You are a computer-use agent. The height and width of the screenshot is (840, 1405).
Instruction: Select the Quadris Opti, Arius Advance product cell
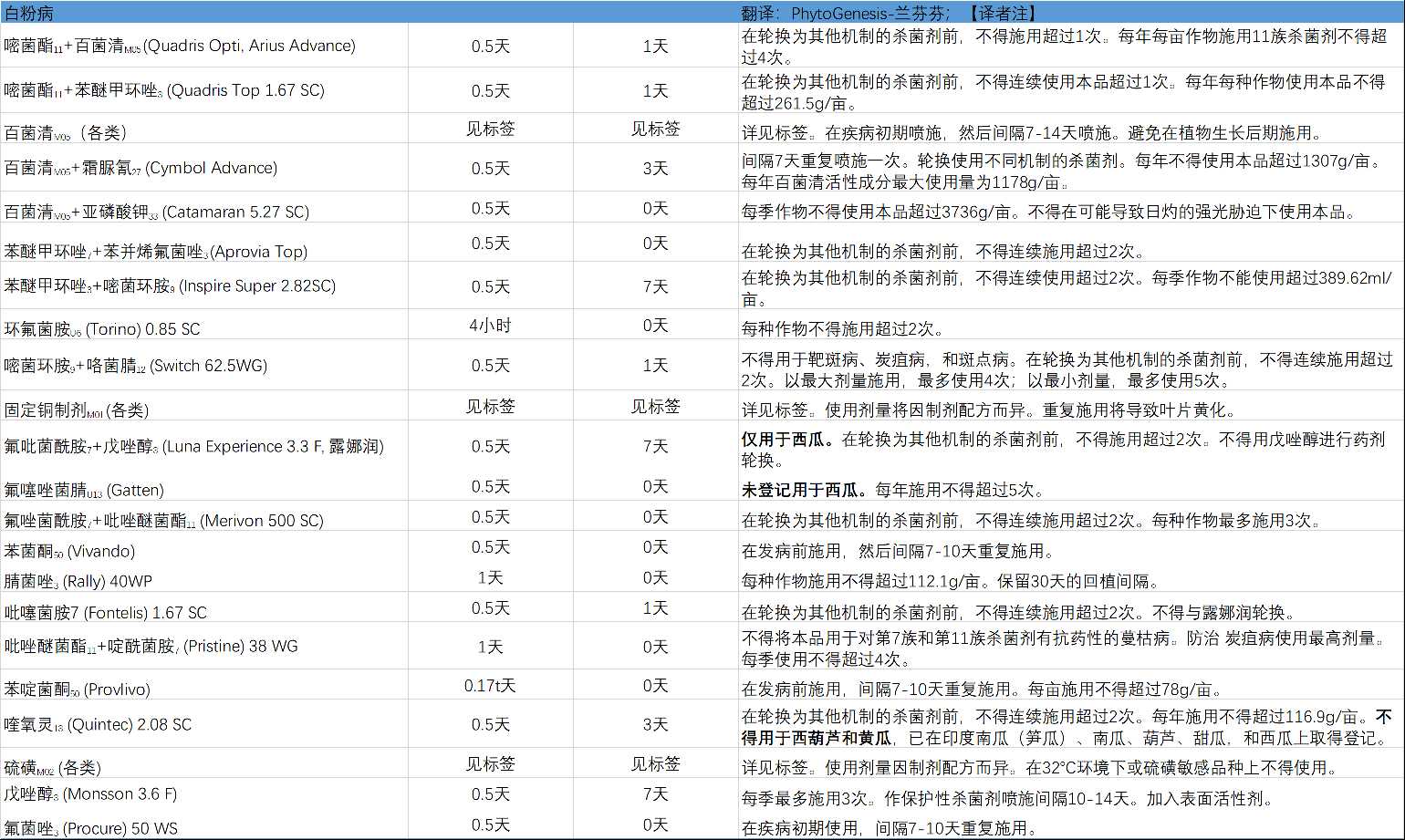coord(204,46)
